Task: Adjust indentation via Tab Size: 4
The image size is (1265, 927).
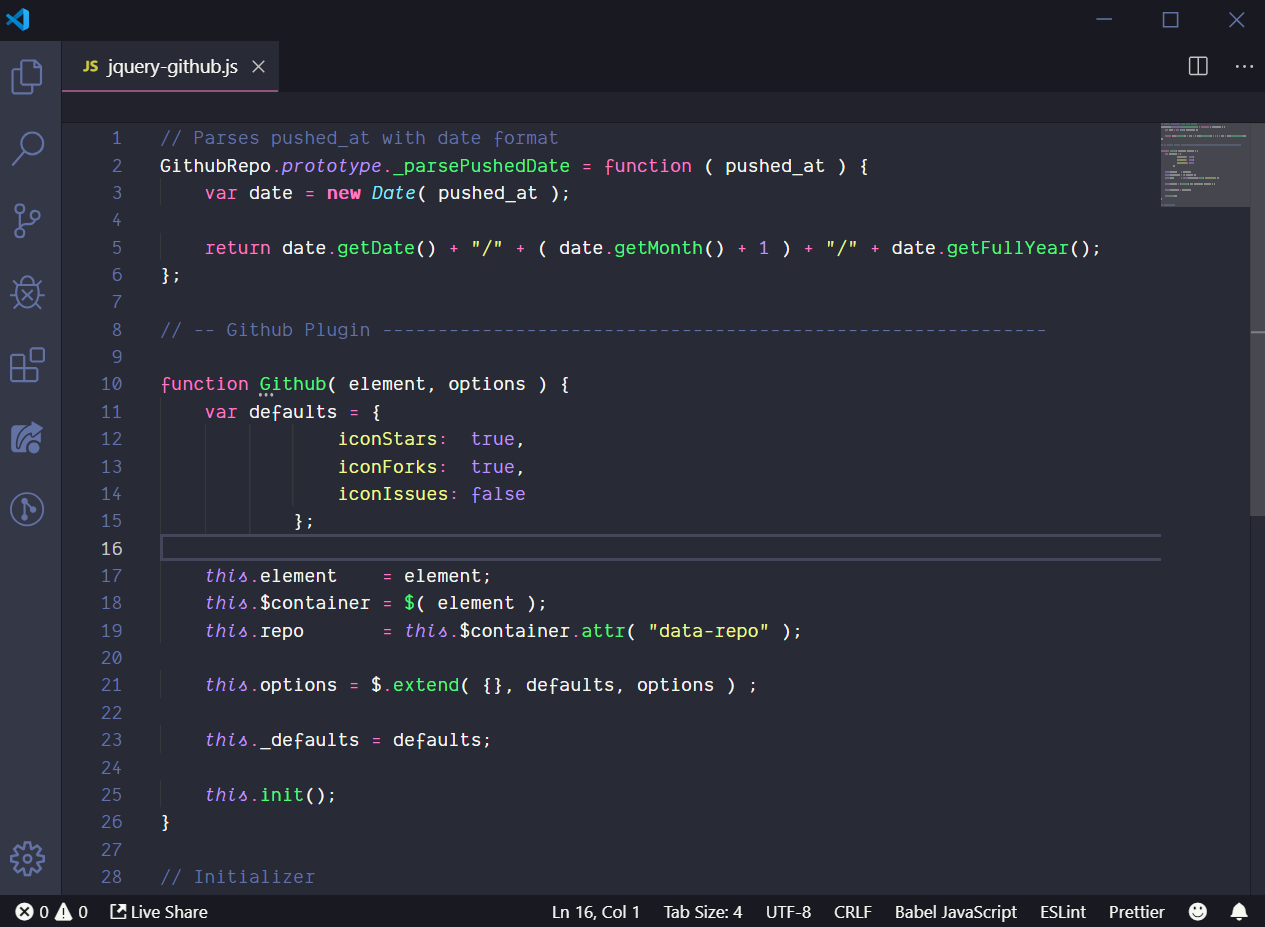Action: 702,911
